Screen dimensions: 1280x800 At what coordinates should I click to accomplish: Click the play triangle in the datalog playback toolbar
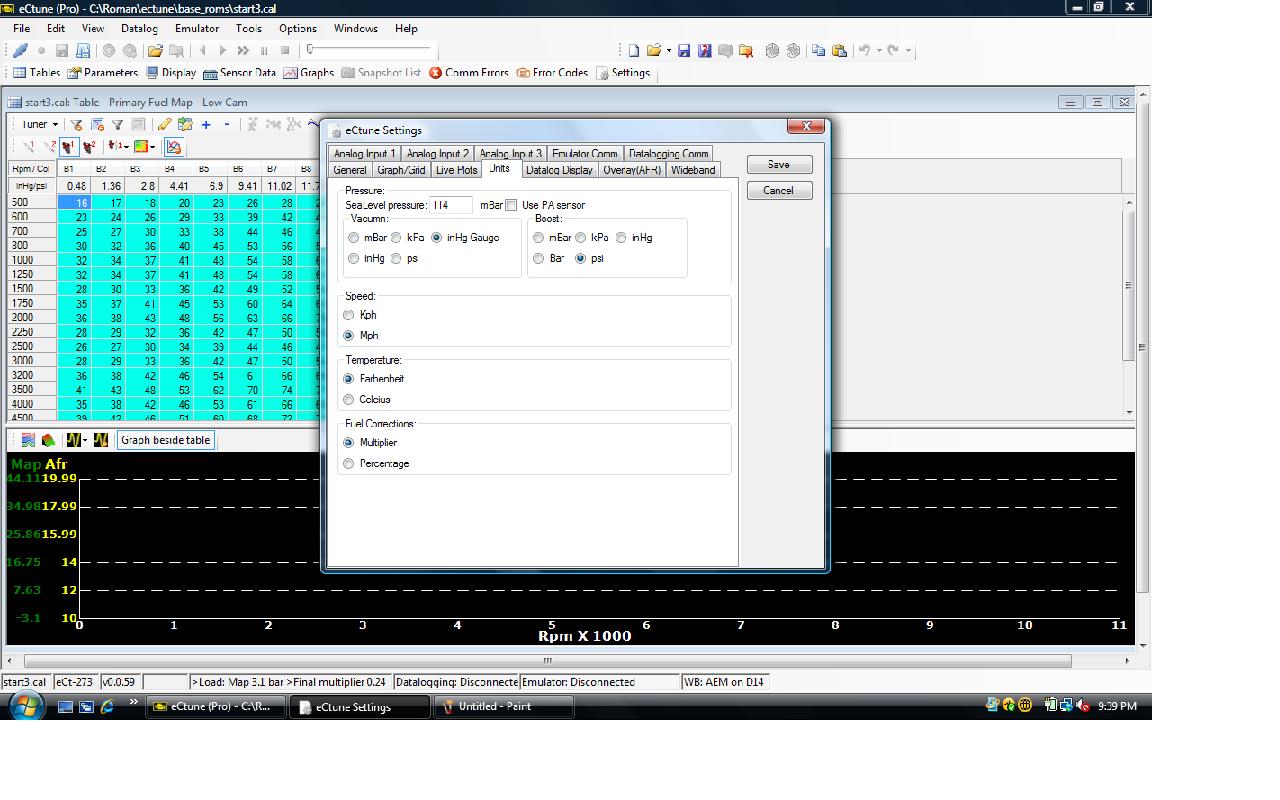point(223,50)
